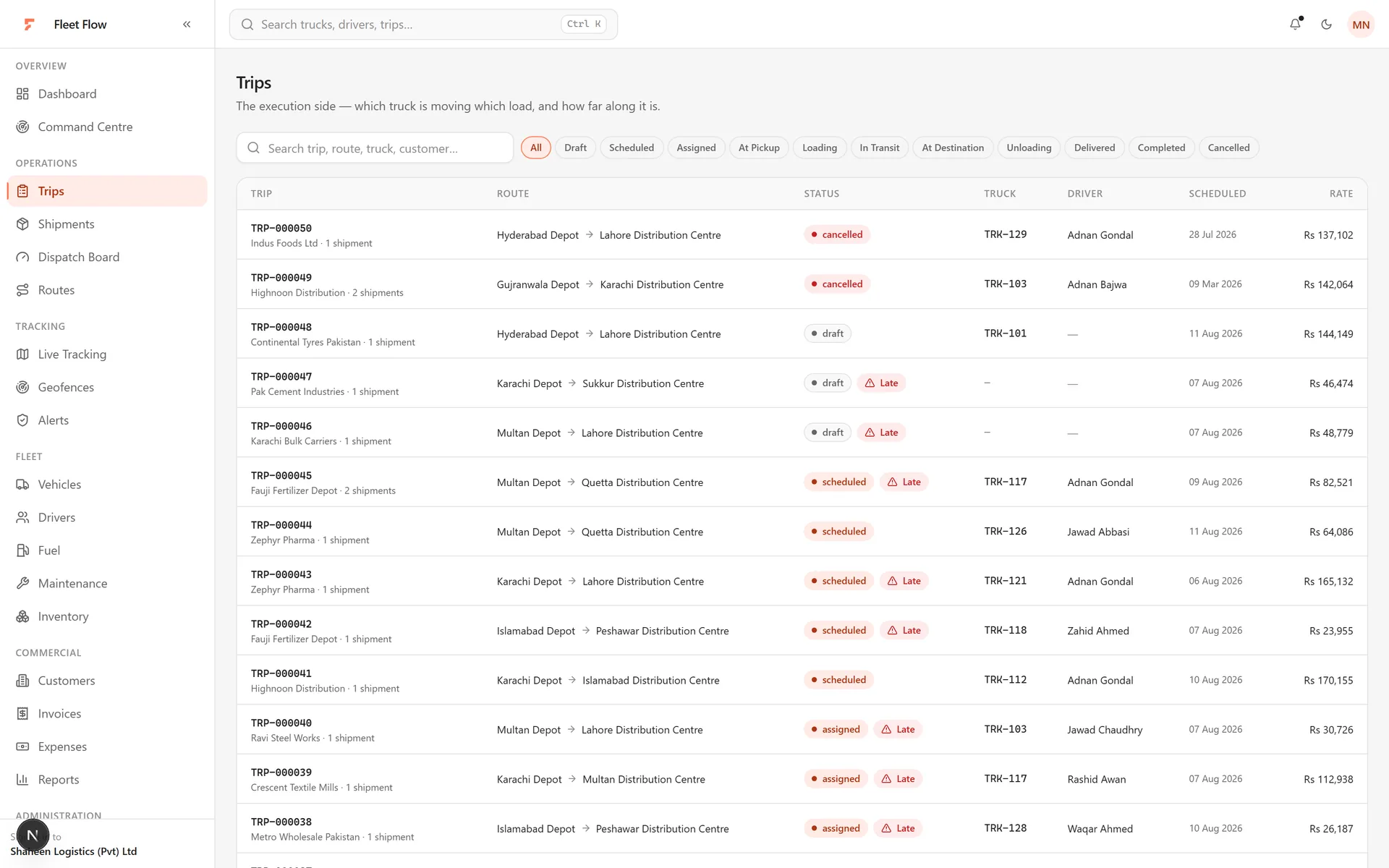This screenshot has height=868, width=1389.
Task: Click the magnifier icon in the global search
Action: tap(247, 25)
